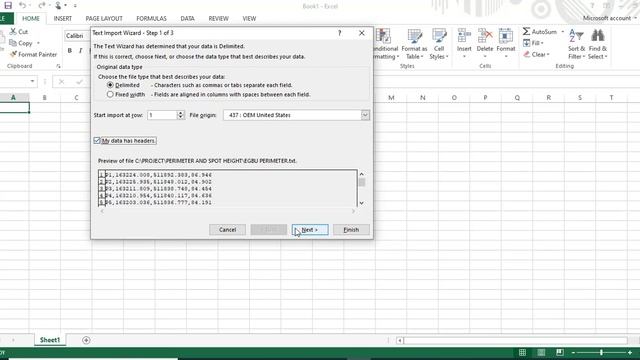Click the Save icon in quick access toolbar
Image resolution: width=640 pixels, height=360 pixels.
(x=8, y=5)
